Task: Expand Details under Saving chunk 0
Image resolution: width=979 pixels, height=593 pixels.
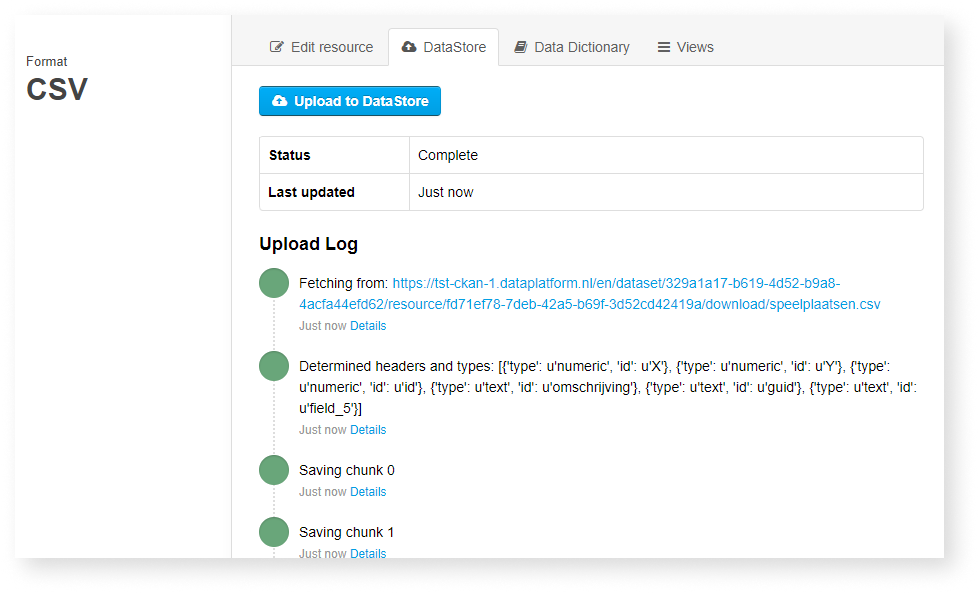Action: [368, 492]
